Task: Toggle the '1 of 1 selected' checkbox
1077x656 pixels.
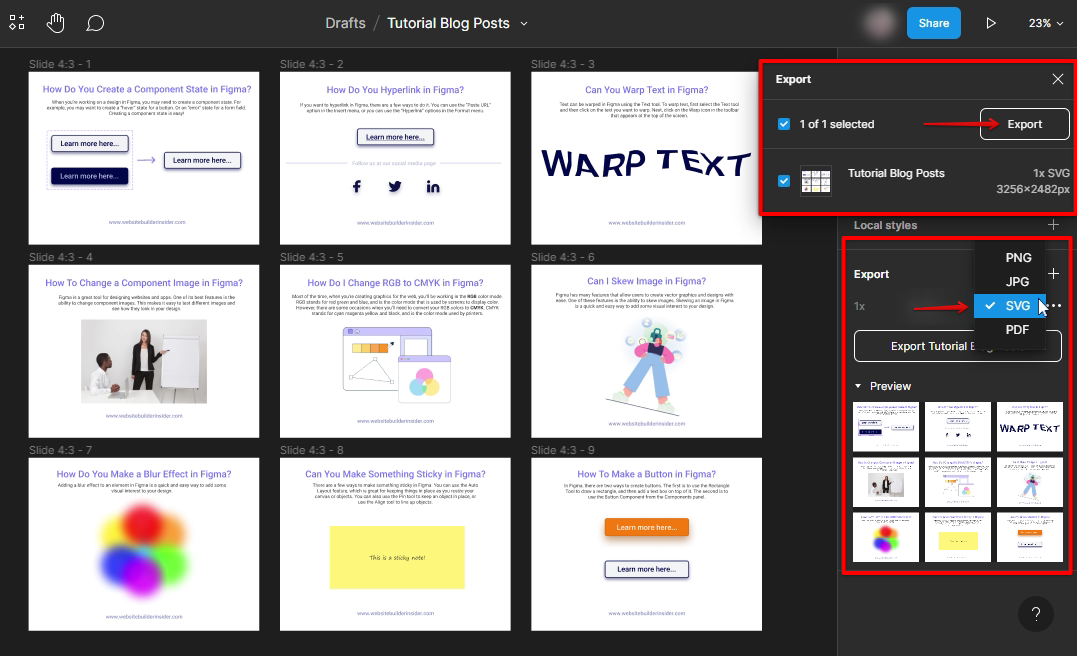Action: point(784,124)
